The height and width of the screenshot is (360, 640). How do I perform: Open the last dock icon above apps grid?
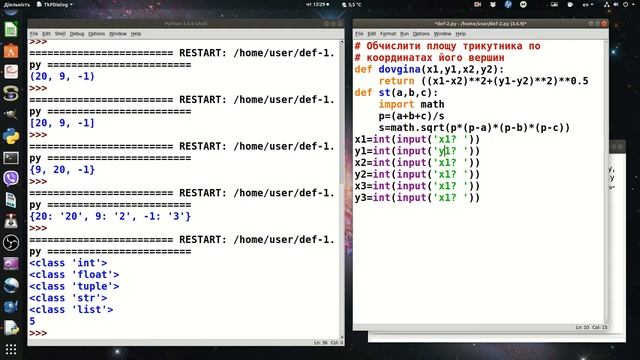coord(11,328)
